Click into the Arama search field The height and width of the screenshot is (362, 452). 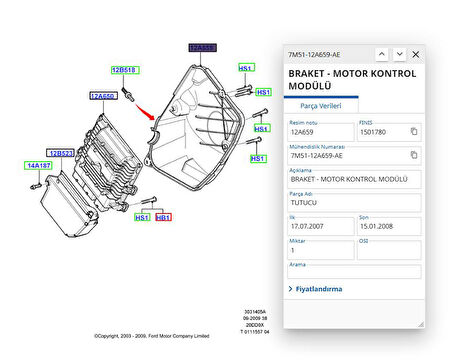click(354, 272)
